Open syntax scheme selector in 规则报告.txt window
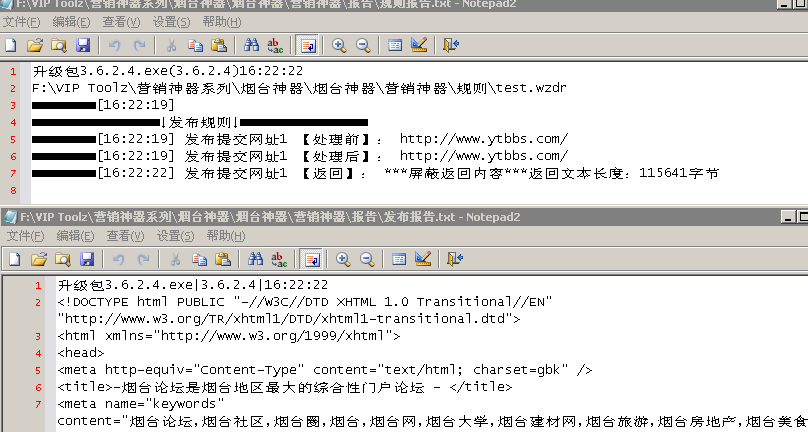The image size is (808, 432). [x=395, y=45]
